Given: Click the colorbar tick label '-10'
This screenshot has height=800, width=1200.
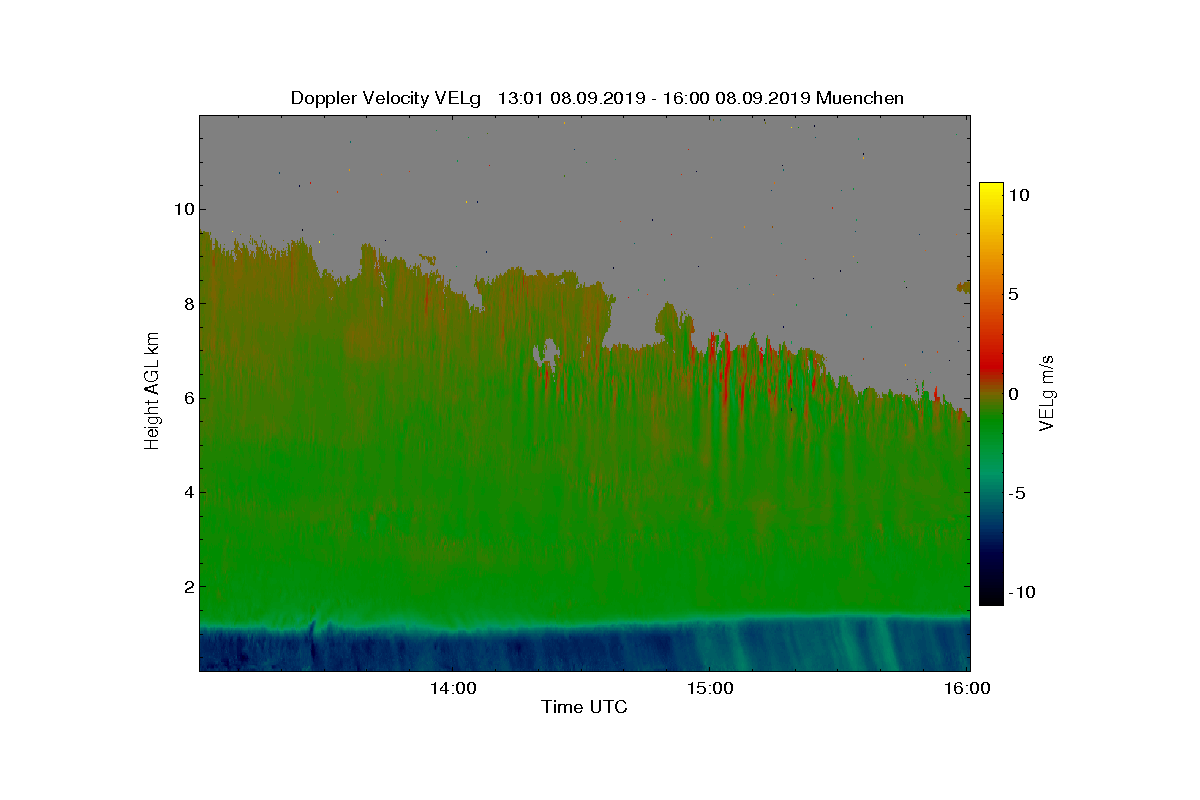Looking at the screenshot, I should tap(1020, 592).
